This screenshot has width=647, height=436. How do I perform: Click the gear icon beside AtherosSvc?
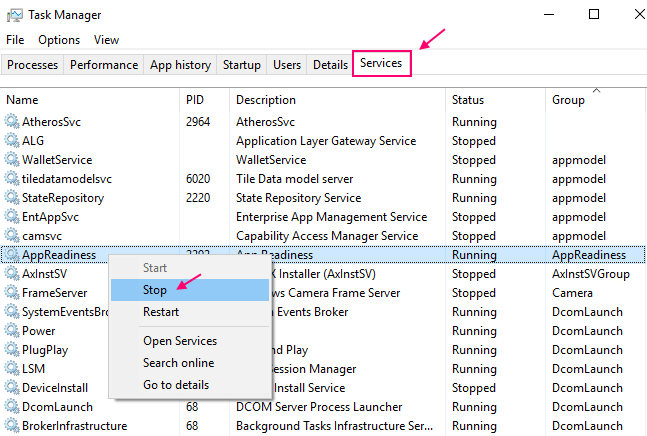12,121
